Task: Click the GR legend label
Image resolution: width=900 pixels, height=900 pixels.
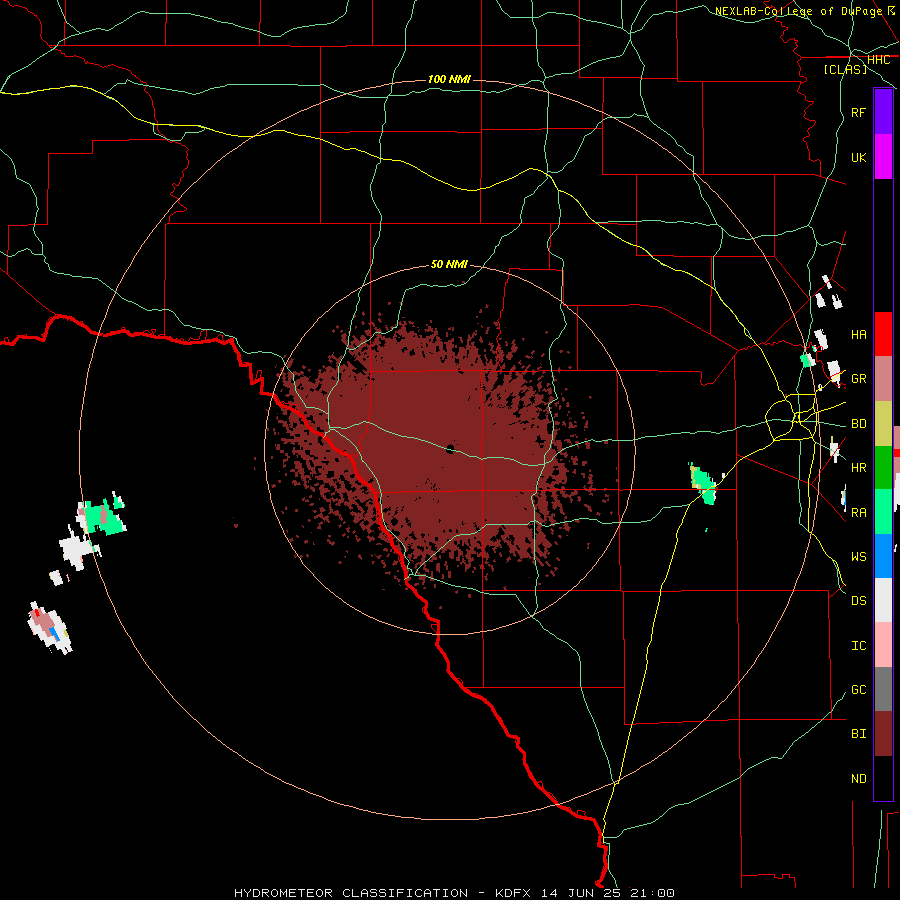Action: [858, 379]
